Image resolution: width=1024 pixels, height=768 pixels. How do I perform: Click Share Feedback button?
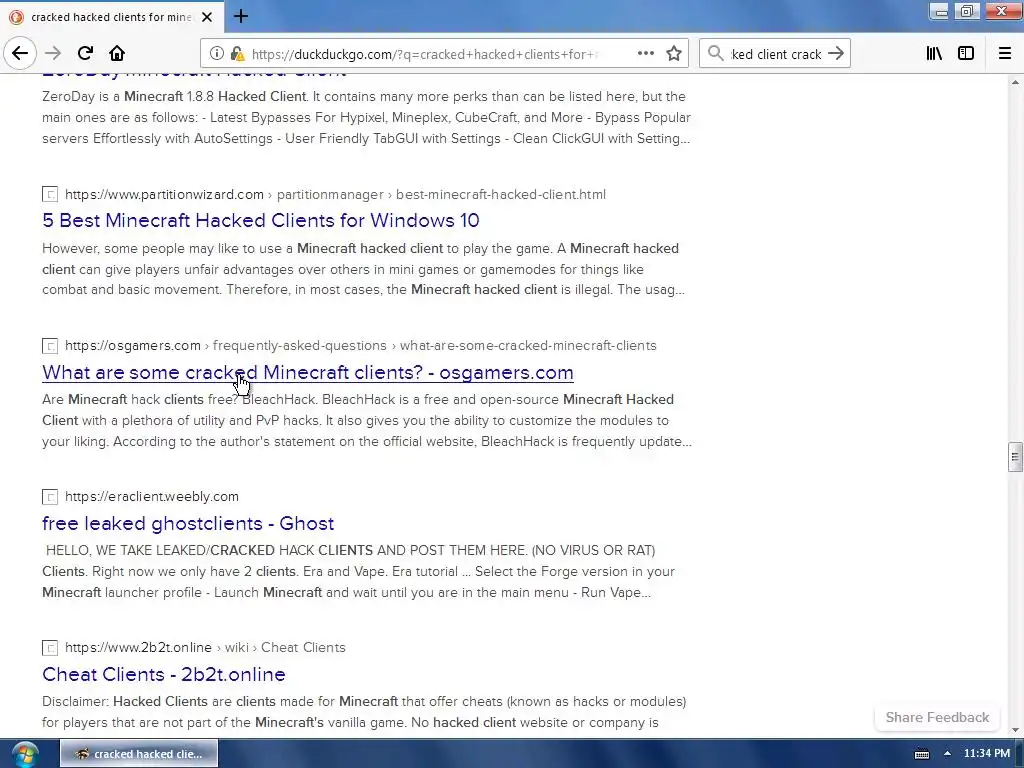[937, 717]
